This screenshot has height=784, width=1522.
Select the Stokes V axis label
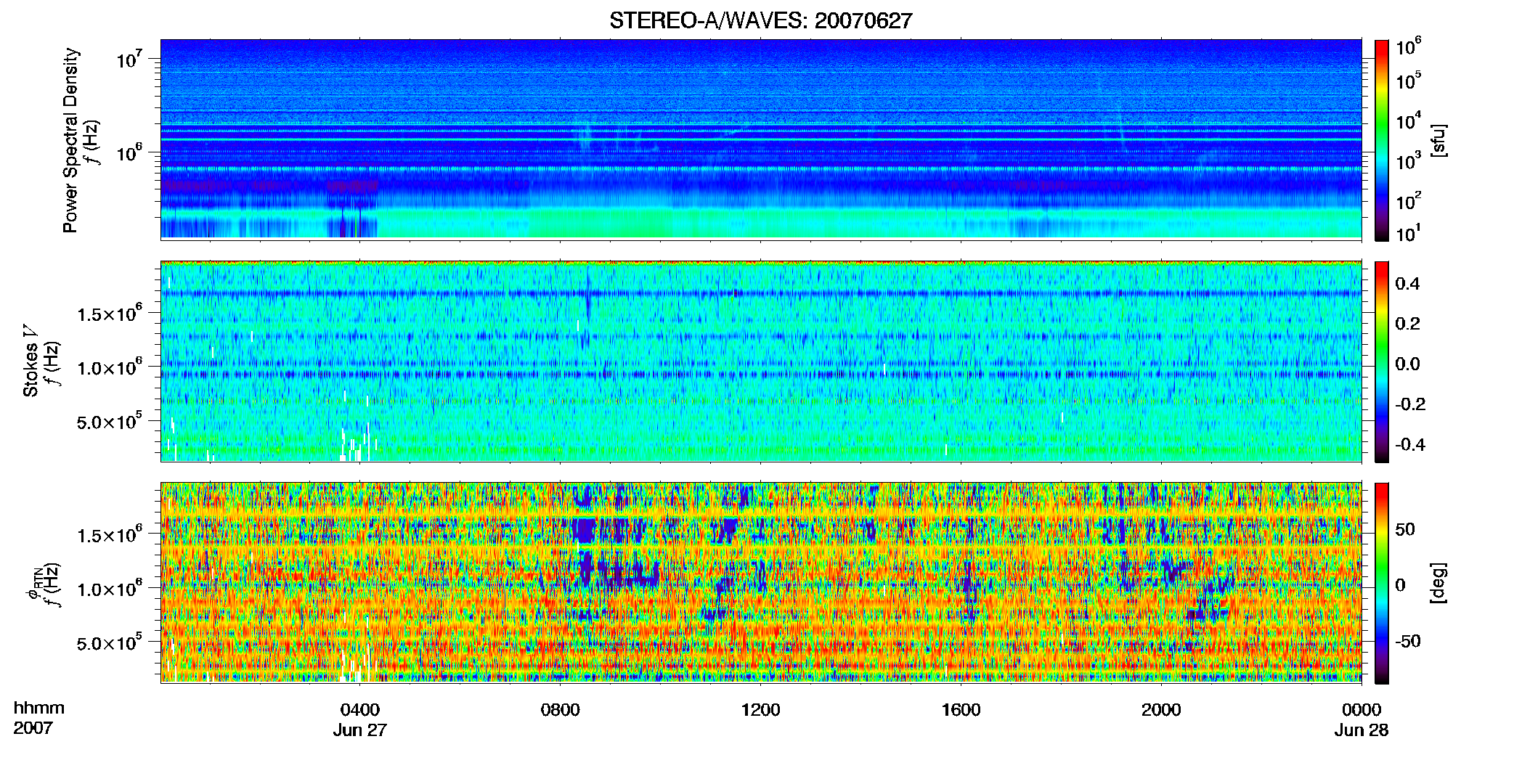(x=30, y=361)
